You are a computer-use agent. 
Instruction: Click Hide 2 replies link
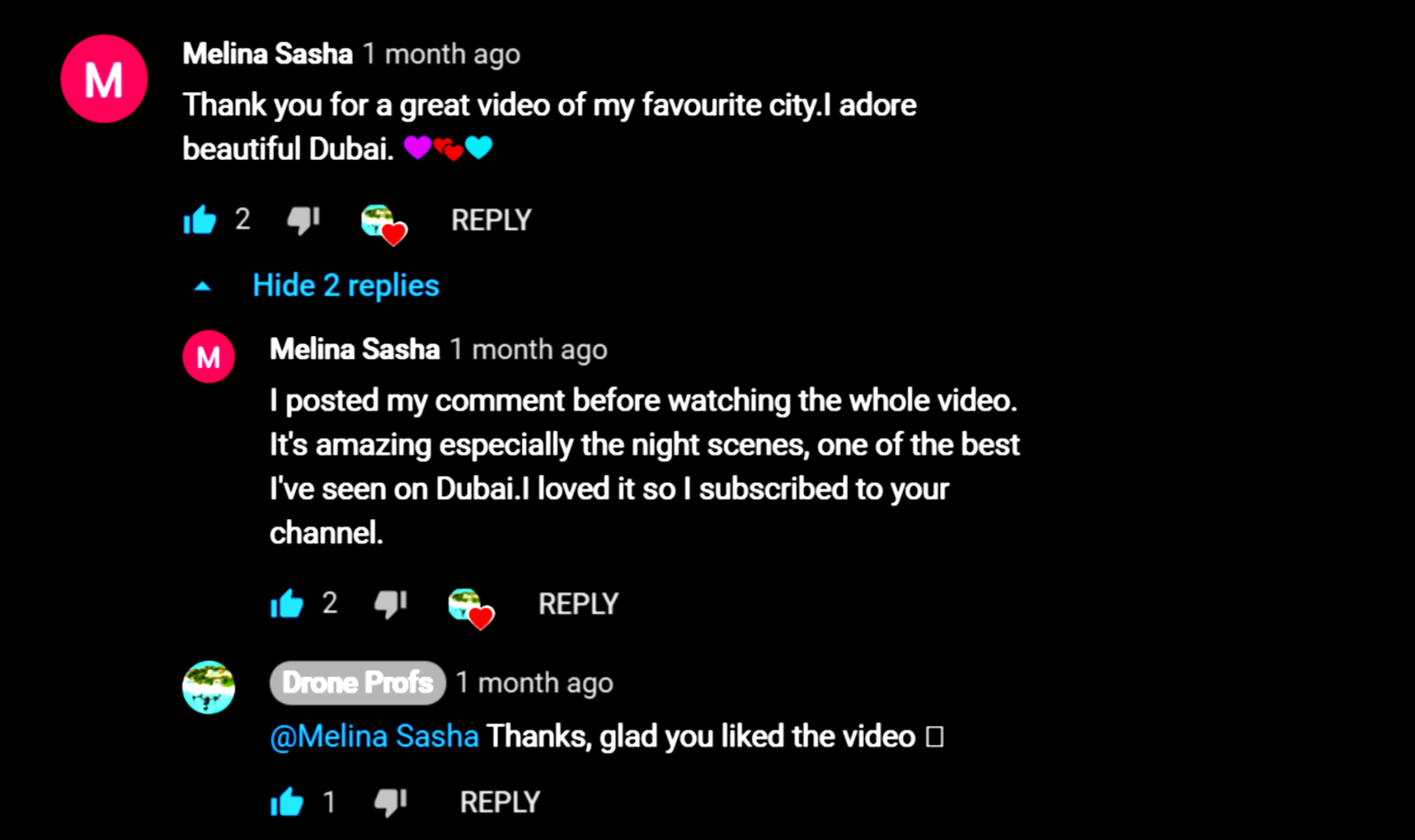346,286
